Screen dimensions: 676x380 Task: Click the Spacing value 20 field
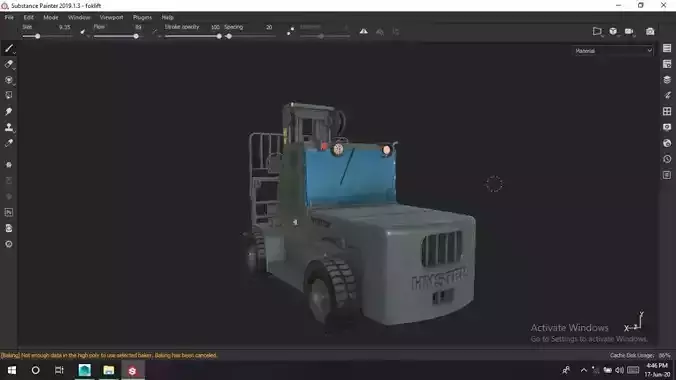[269, 27]
